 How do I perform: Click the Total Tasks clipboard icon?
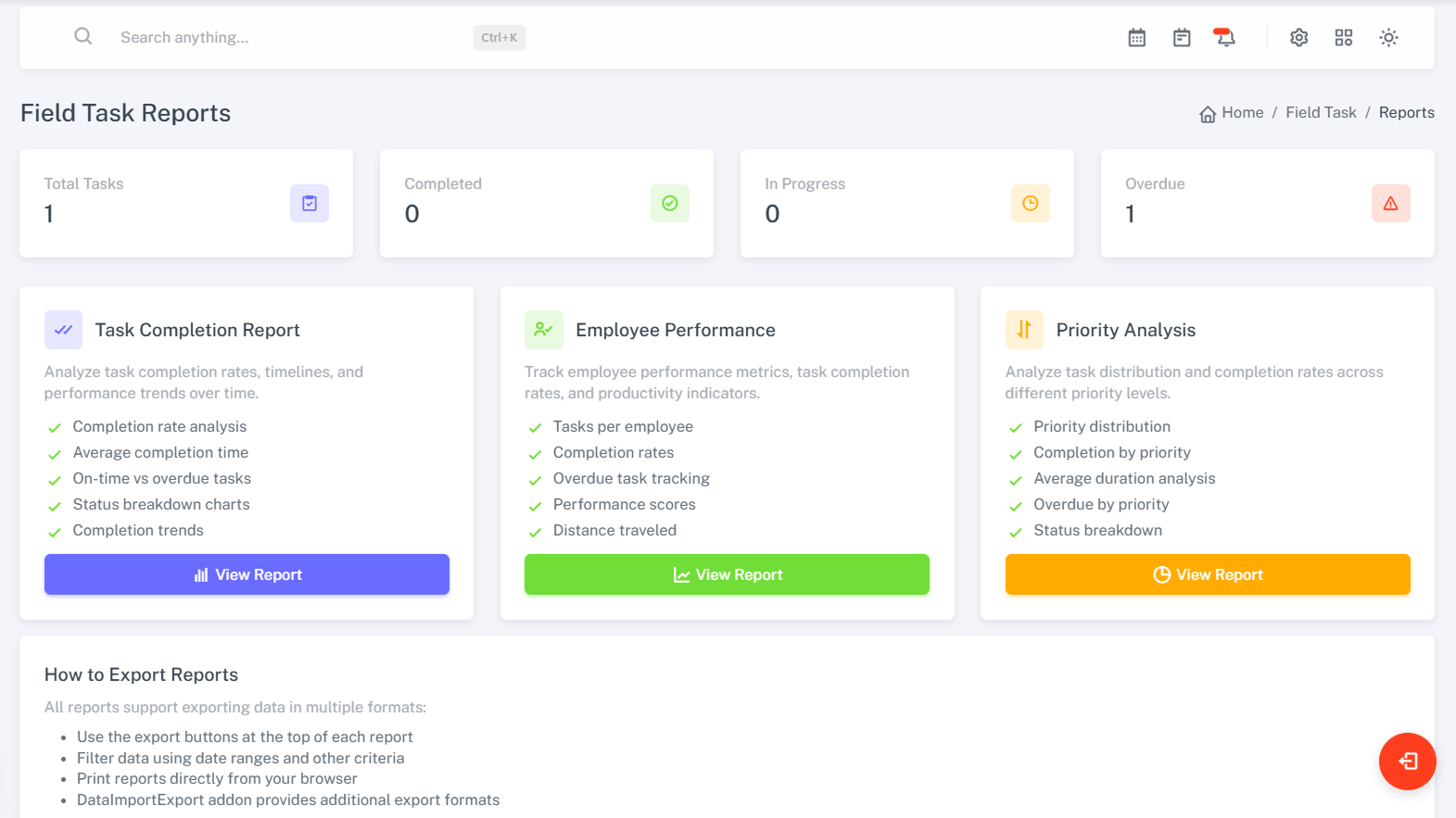click(310, 204)
